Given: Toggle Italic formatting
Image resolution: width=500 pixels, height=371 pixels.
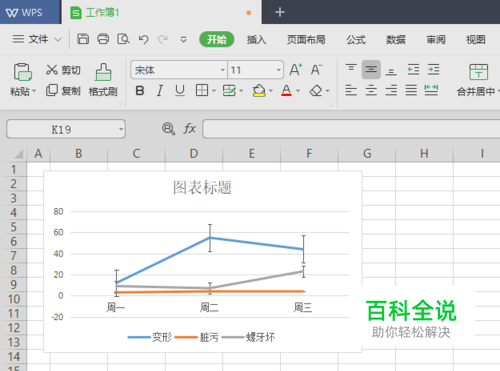Looking at the screenshot, I should point(160,91).
